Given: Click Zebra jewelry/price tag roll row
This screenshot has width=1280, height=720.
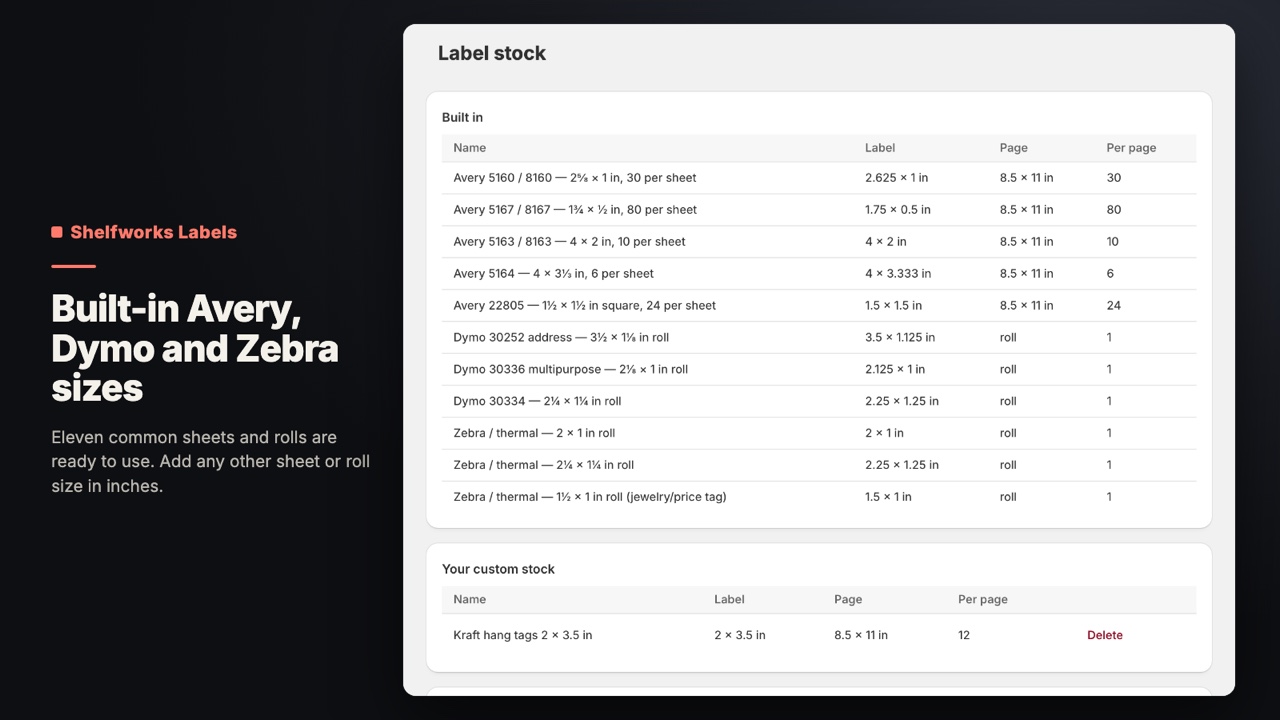Looking at the screenshot, I should pyautogui.click(x=819, y=497).
